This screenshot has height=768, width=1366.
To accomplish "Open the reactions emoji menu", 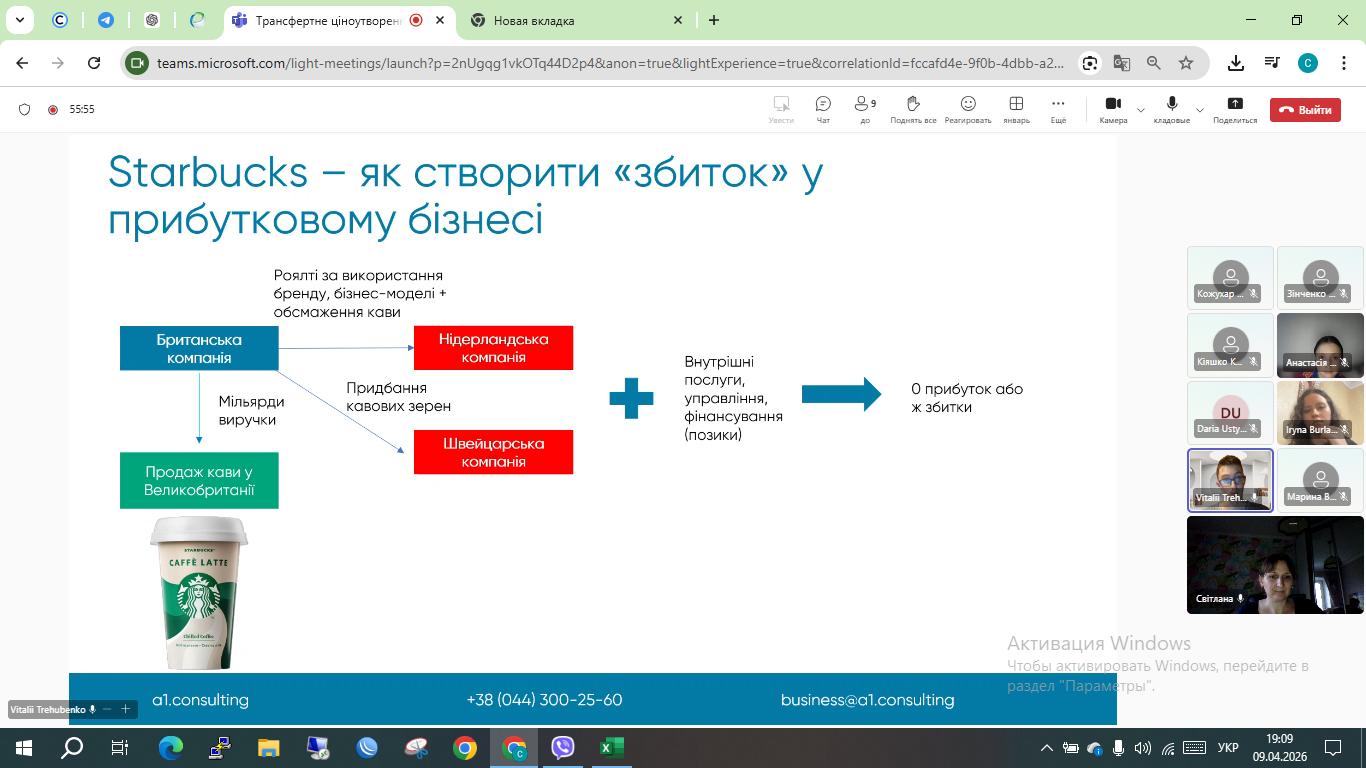I will click(x=967, y=108).
